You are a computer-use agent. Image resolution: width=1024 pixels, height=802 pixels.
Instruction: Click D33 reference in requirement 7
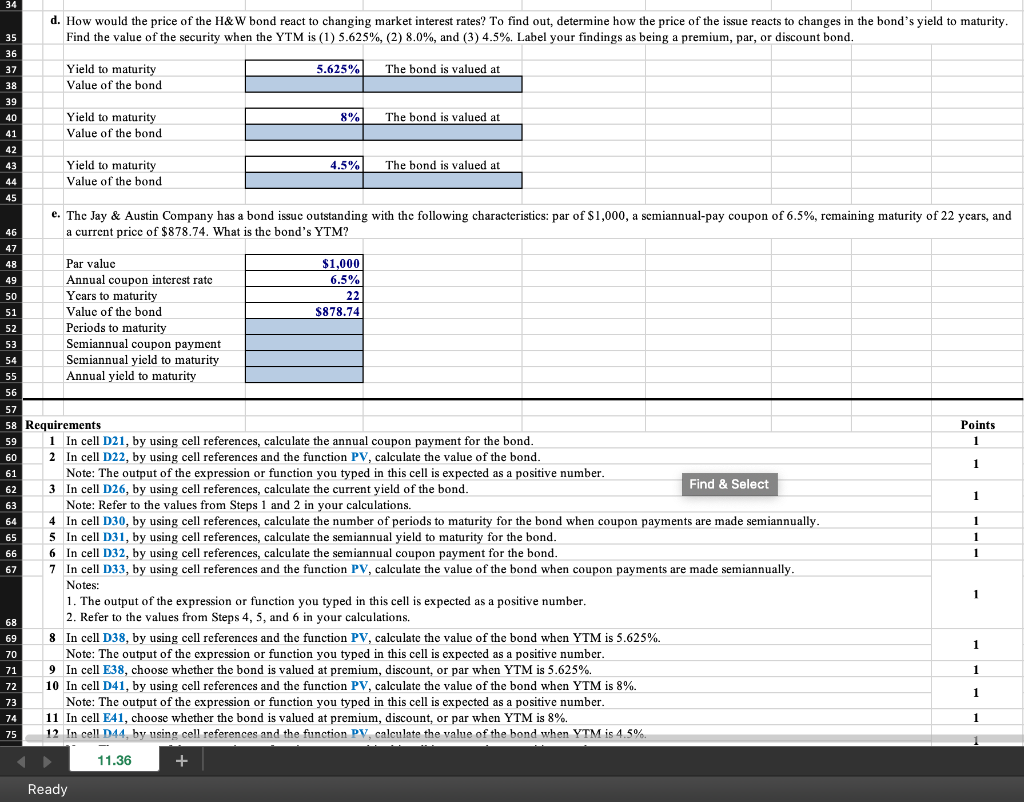click(x=114, y=569)
